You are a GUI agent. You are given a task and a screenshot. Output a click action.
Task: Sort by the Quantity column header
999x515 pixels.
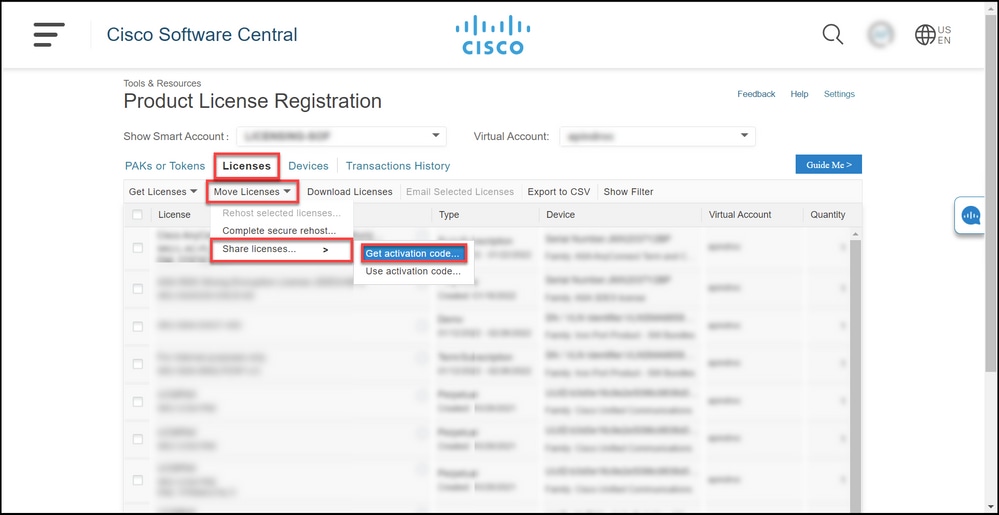(x=828, y=215)
